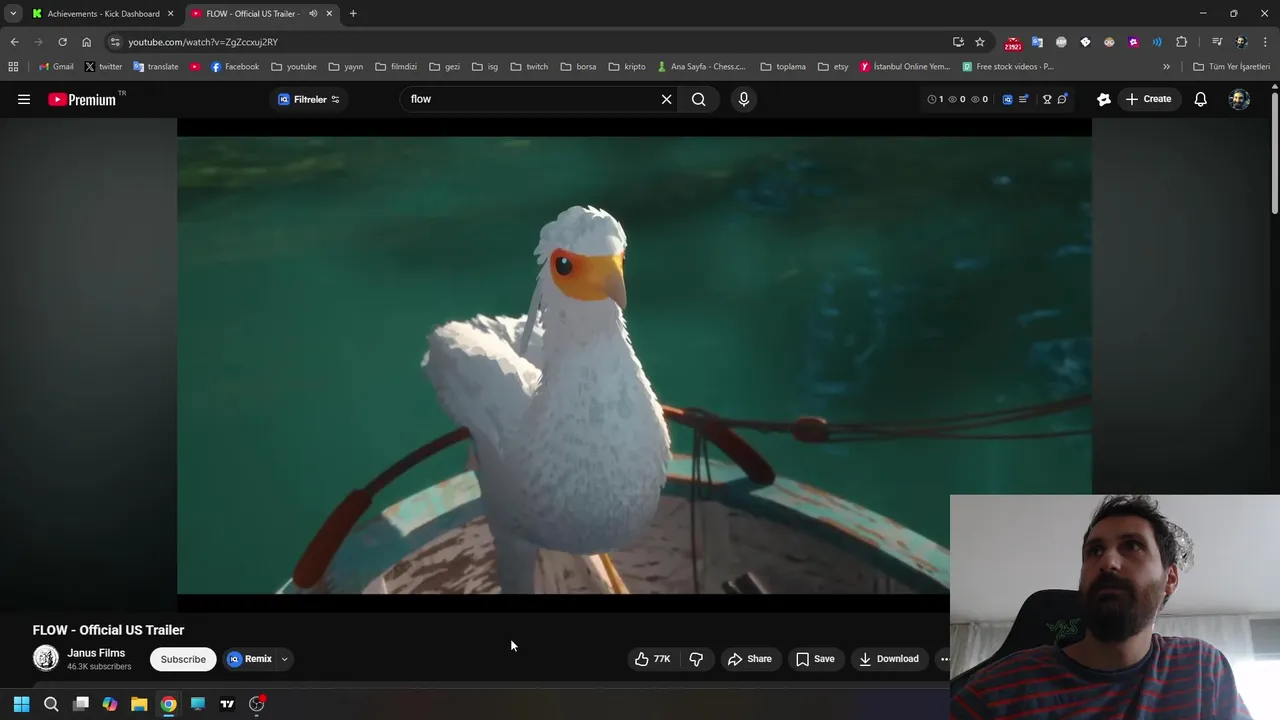
Task: Open the YouTube hamburger guide menu
Action: click(x=24, y=99)
